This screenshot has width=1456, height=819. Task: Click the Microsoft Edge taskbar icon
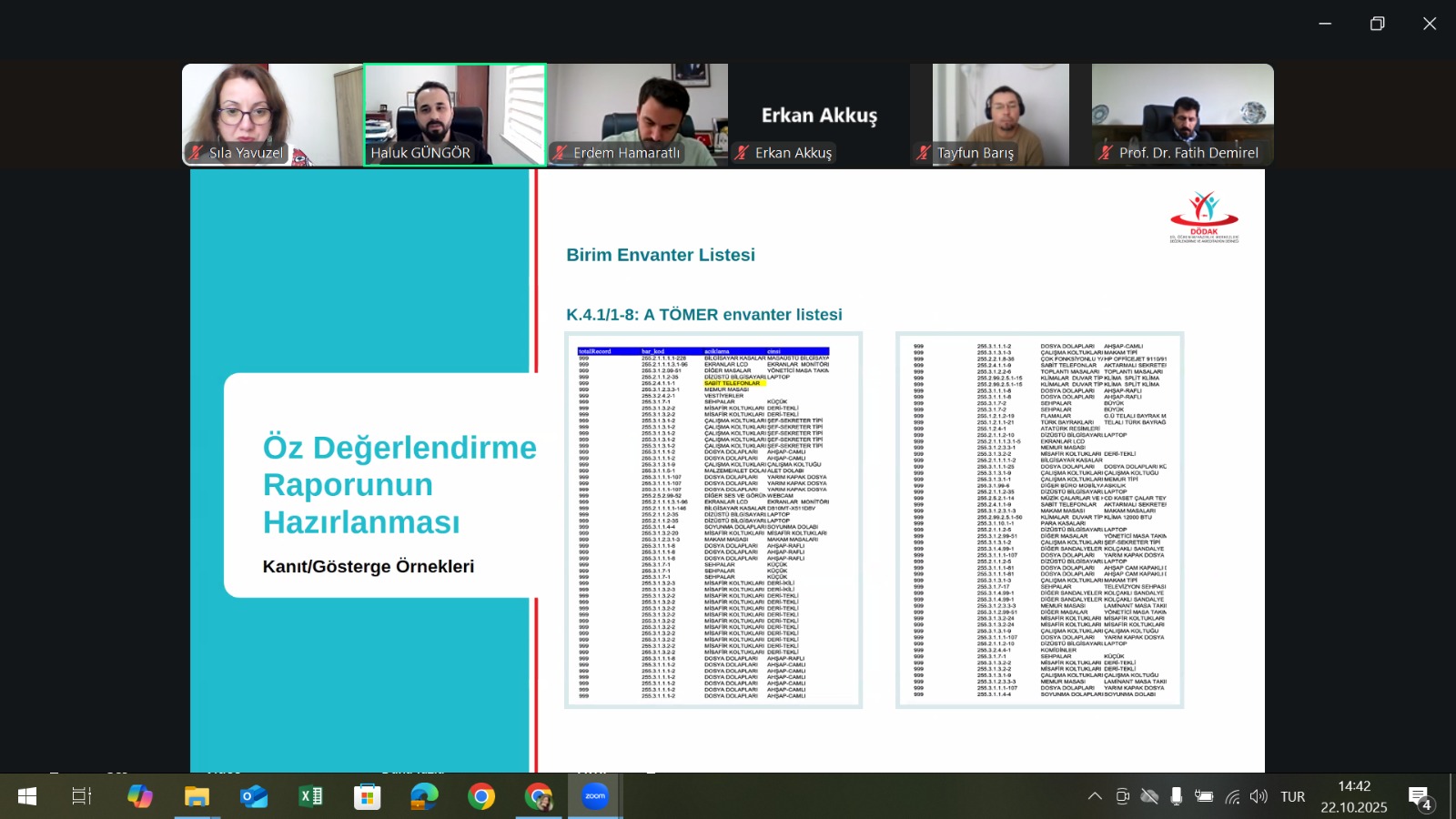424,796
